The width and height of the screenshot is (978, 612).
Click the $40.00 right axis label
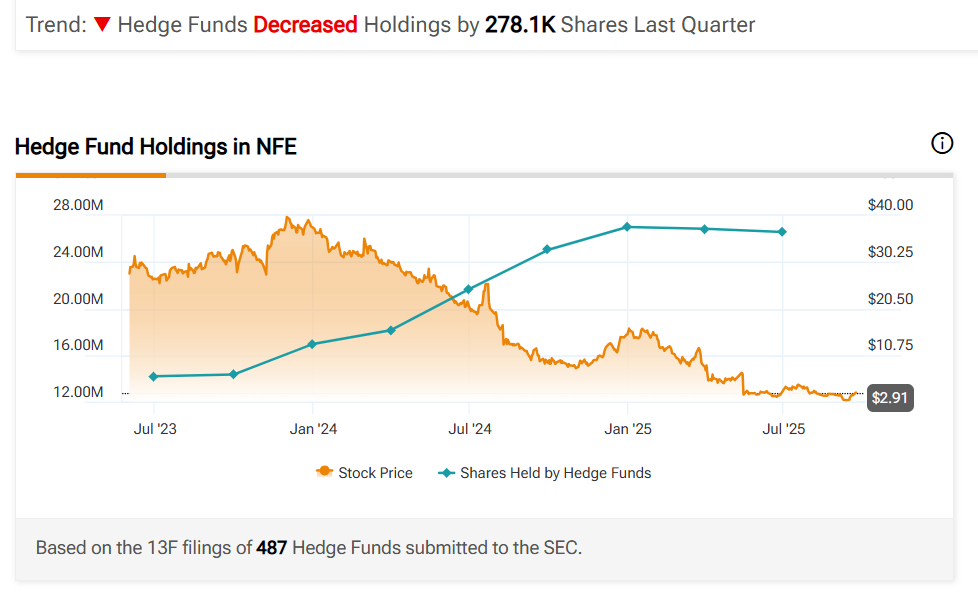890,205
